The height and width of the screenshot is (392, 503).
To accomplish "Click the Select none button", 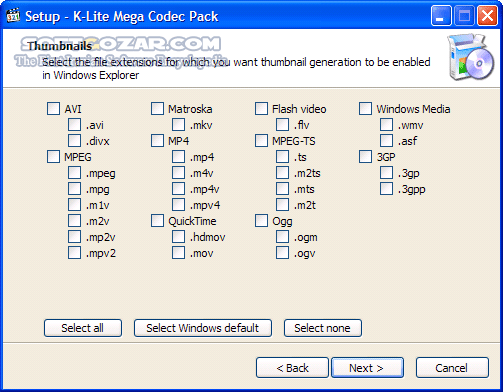I will (x=323, y=328).
